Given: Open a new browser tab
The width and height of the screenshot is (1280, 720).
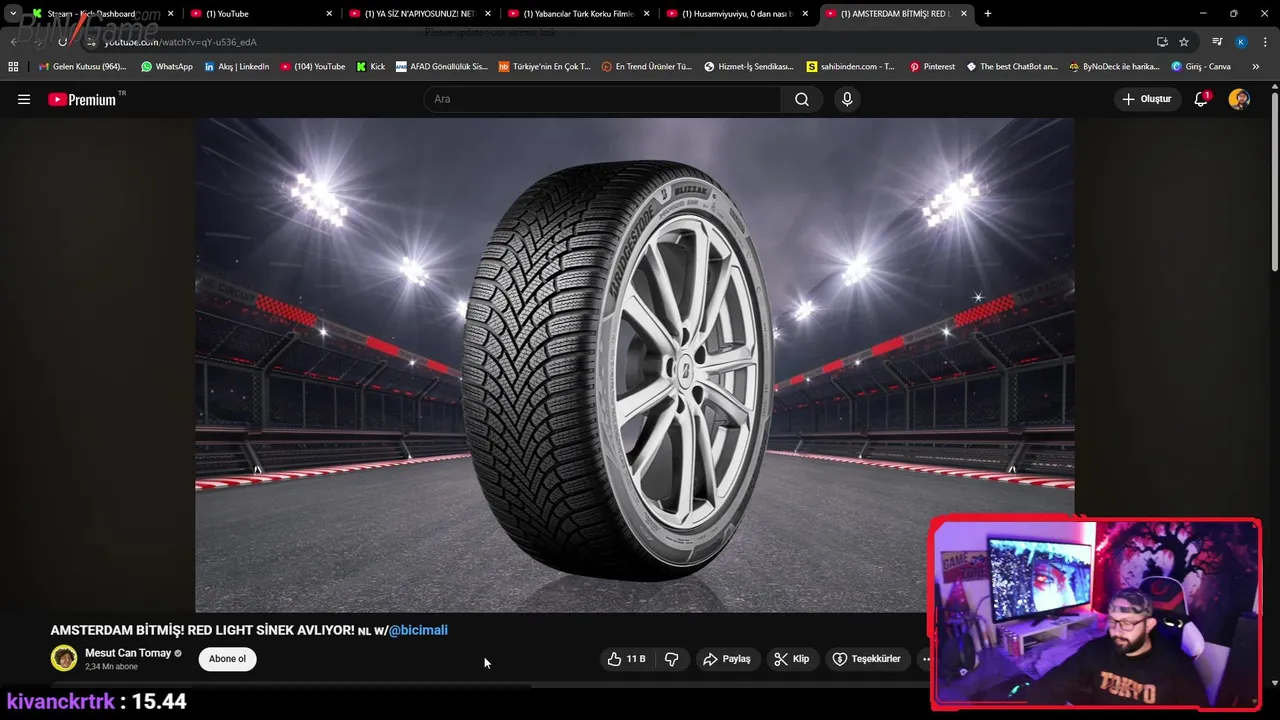Looking at the screenshot, I should point(988,14).
